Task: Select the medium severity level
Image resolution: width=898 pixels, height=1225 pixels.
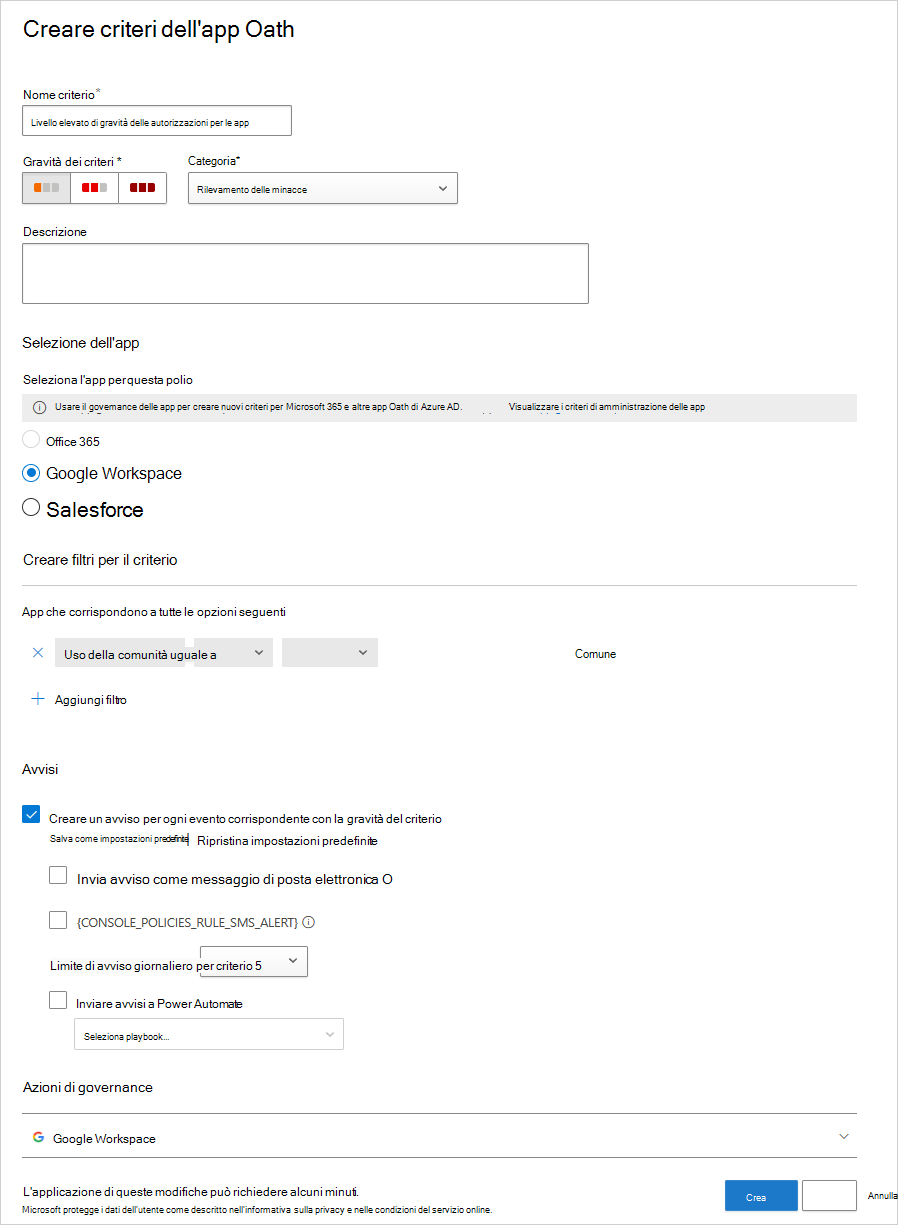Action: 94,187
